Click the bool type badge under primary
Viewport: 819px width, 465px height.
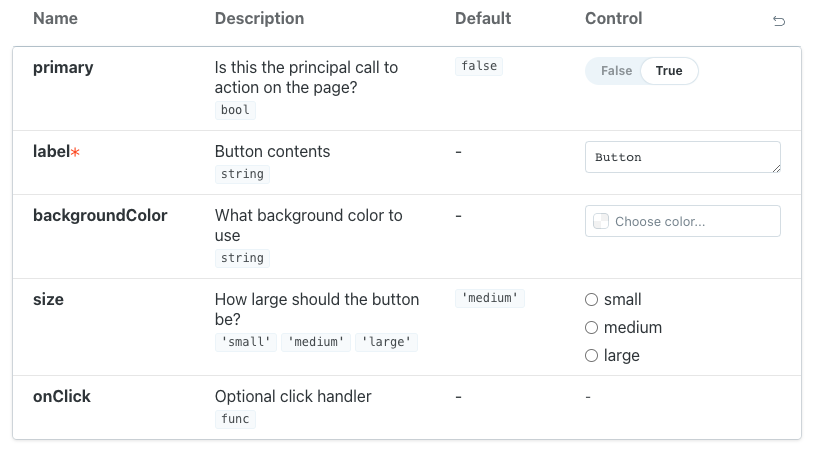235,110
